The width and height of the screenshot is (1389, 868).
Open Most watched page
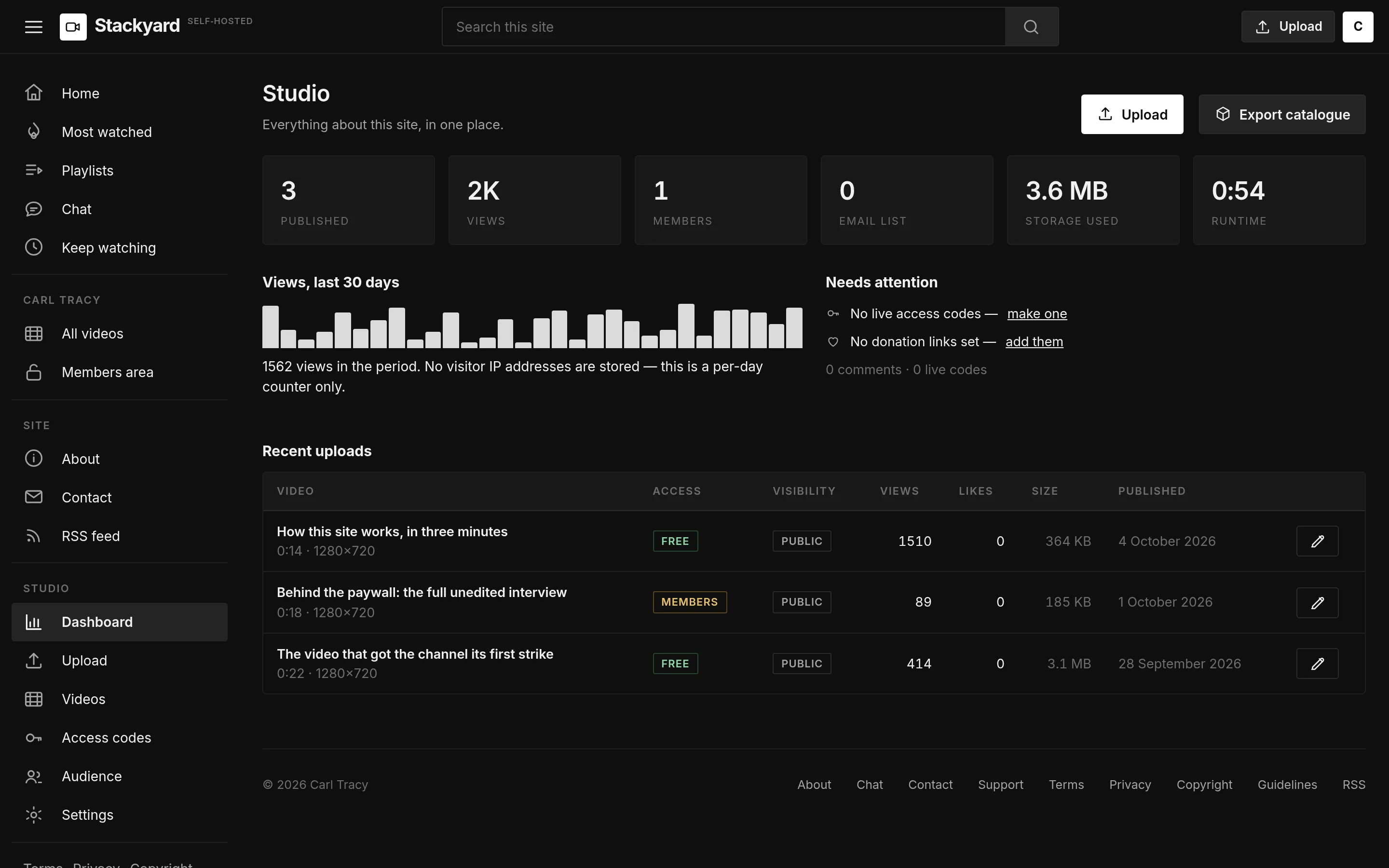(x=120, y=132)
